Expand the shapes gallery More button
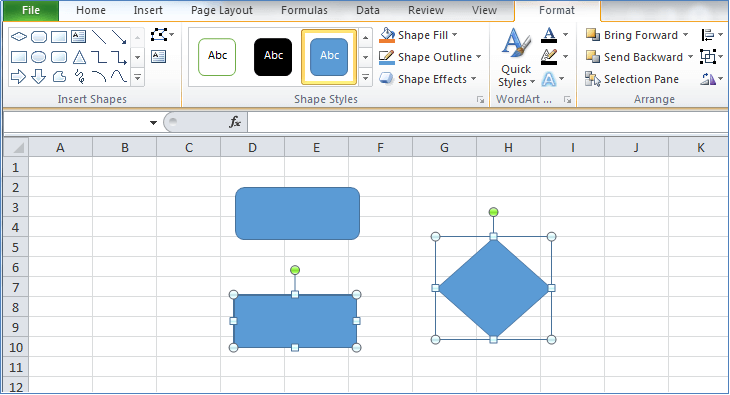The image size is (730, 395). [x=137, y=77]
